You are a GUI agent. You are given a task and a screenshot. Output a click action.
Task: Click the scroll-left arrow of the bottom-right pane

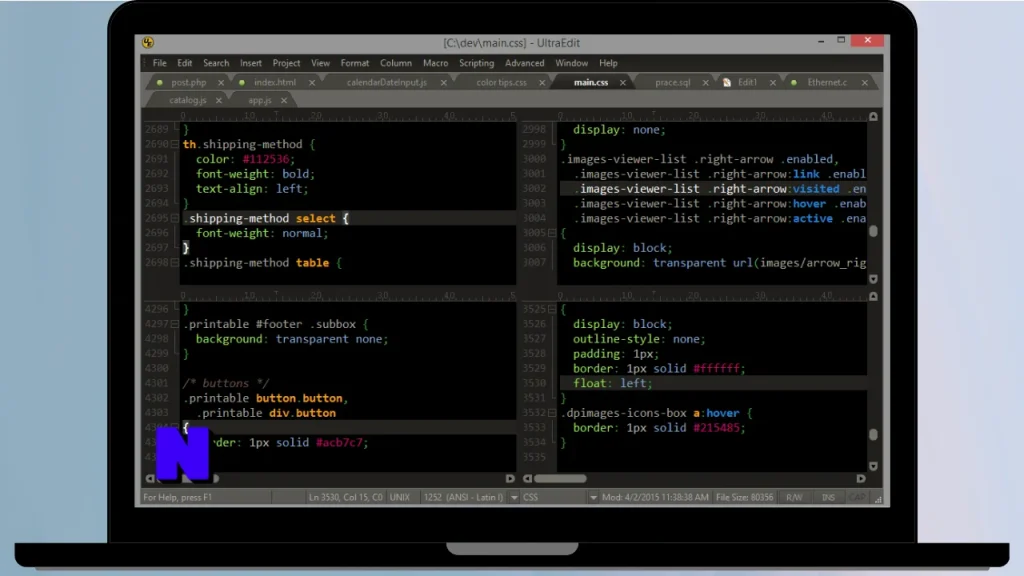[x=528, y=479]
